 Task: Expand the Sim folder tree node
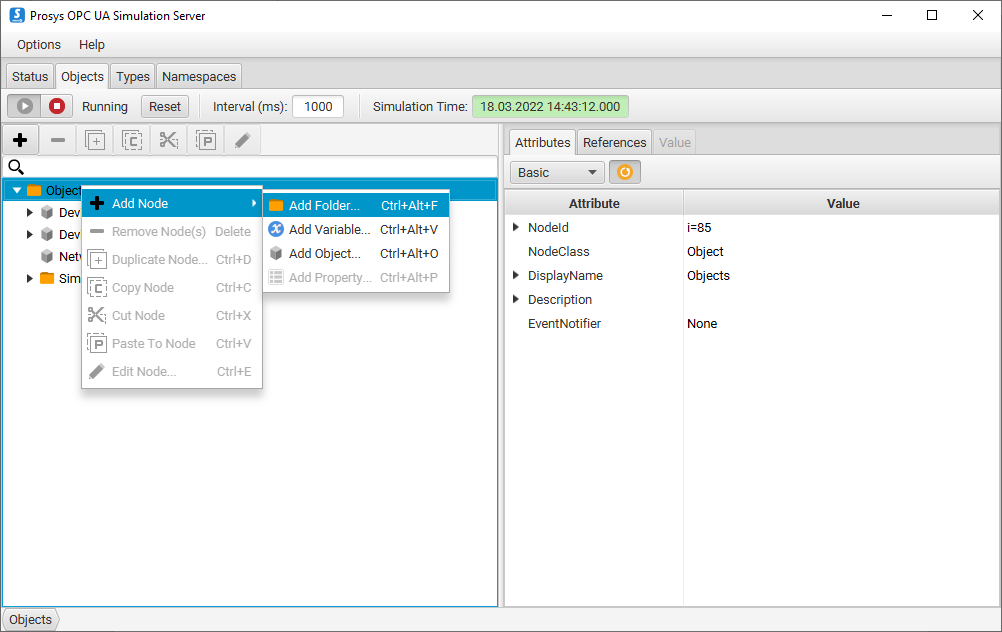[x=29, y=278]
